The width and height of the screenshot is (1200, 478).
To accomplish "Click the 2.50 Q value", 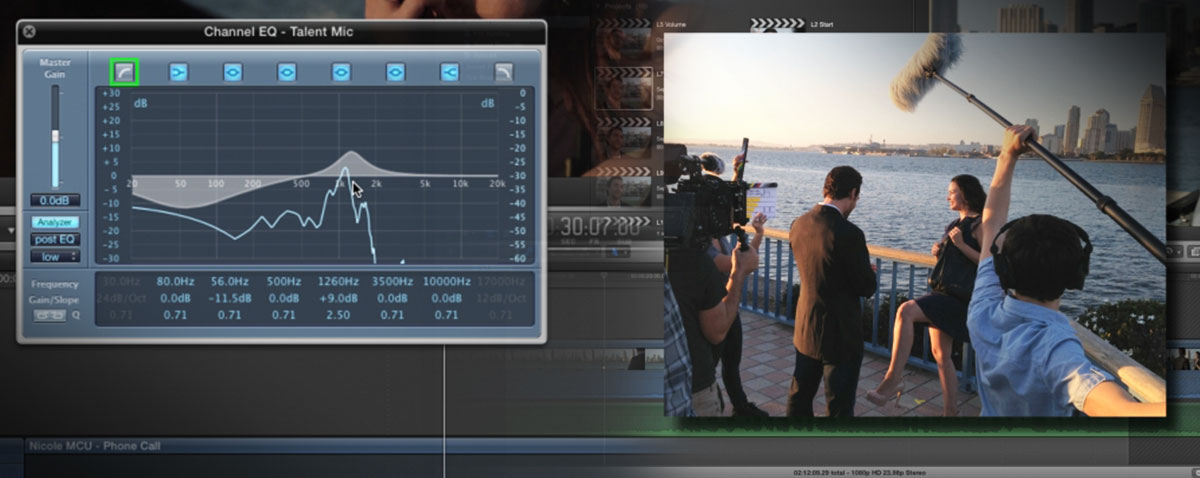I will pos(340,315).
